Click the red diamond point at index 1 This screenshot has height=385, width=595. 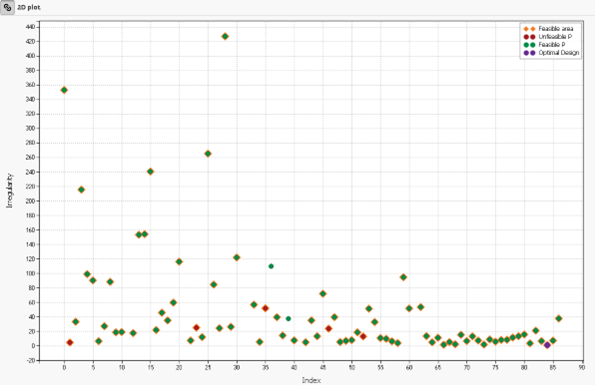(x=70, y=343)
